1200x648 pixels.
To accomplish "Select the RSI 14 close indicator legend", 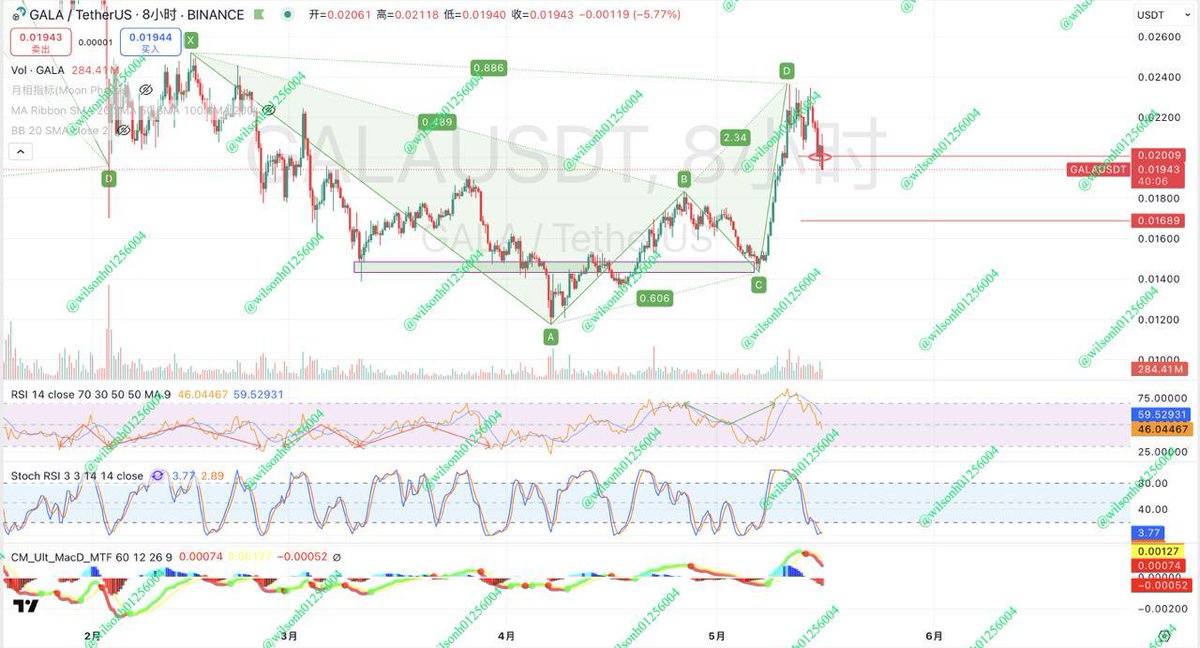I will 90,395.
